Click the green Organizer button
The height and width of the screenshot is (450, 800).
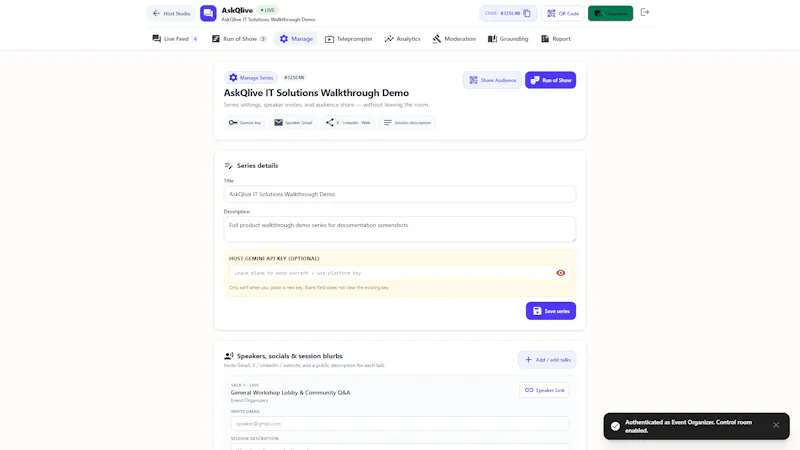(x=610, y=13)
